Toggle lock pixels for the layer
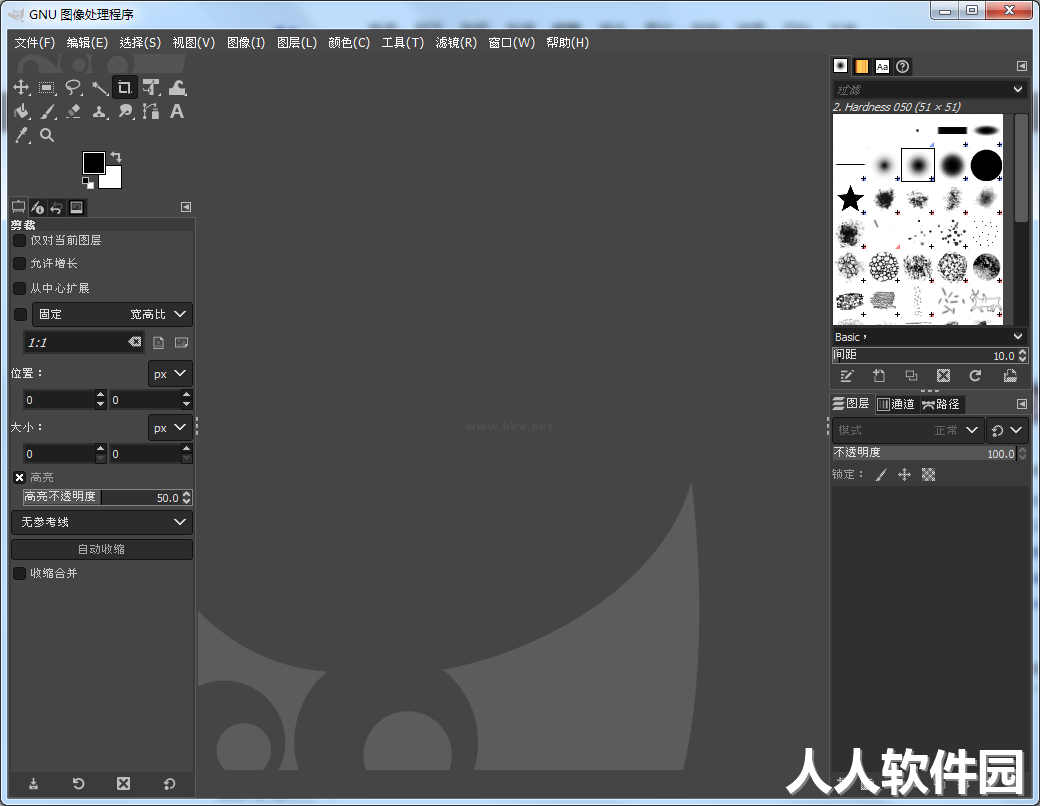The width and height of the screenshot is (1040, 806). point(881,474)
